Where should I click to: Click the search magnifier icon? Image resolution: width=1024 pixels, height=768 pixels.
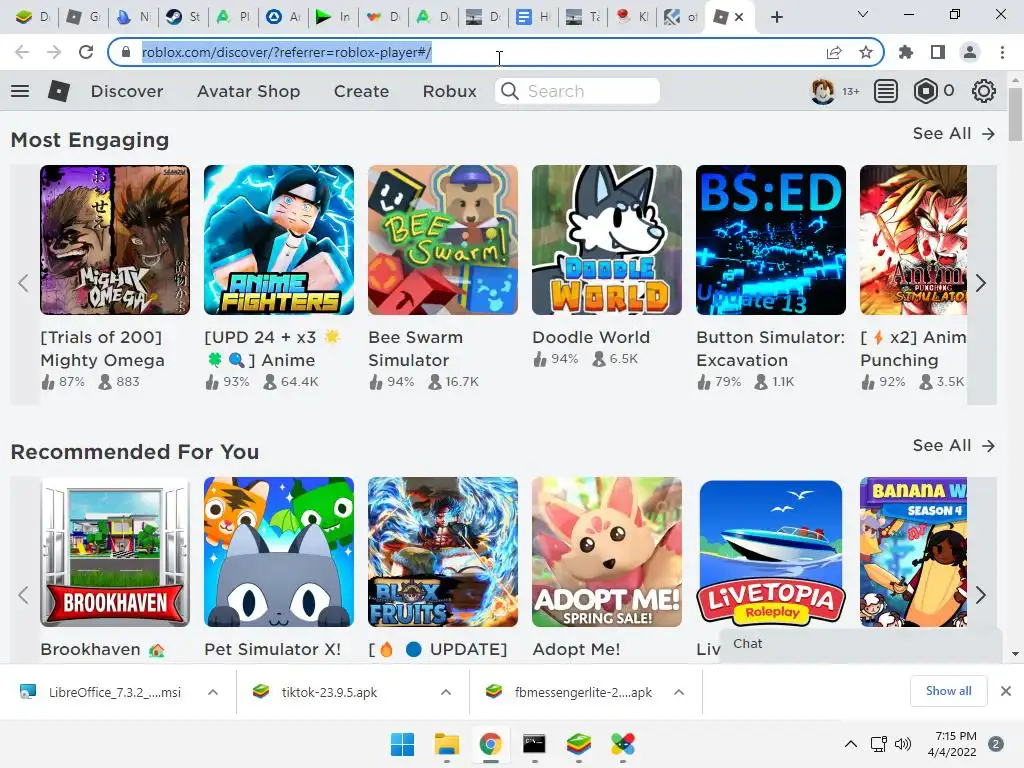pos(509,91)
